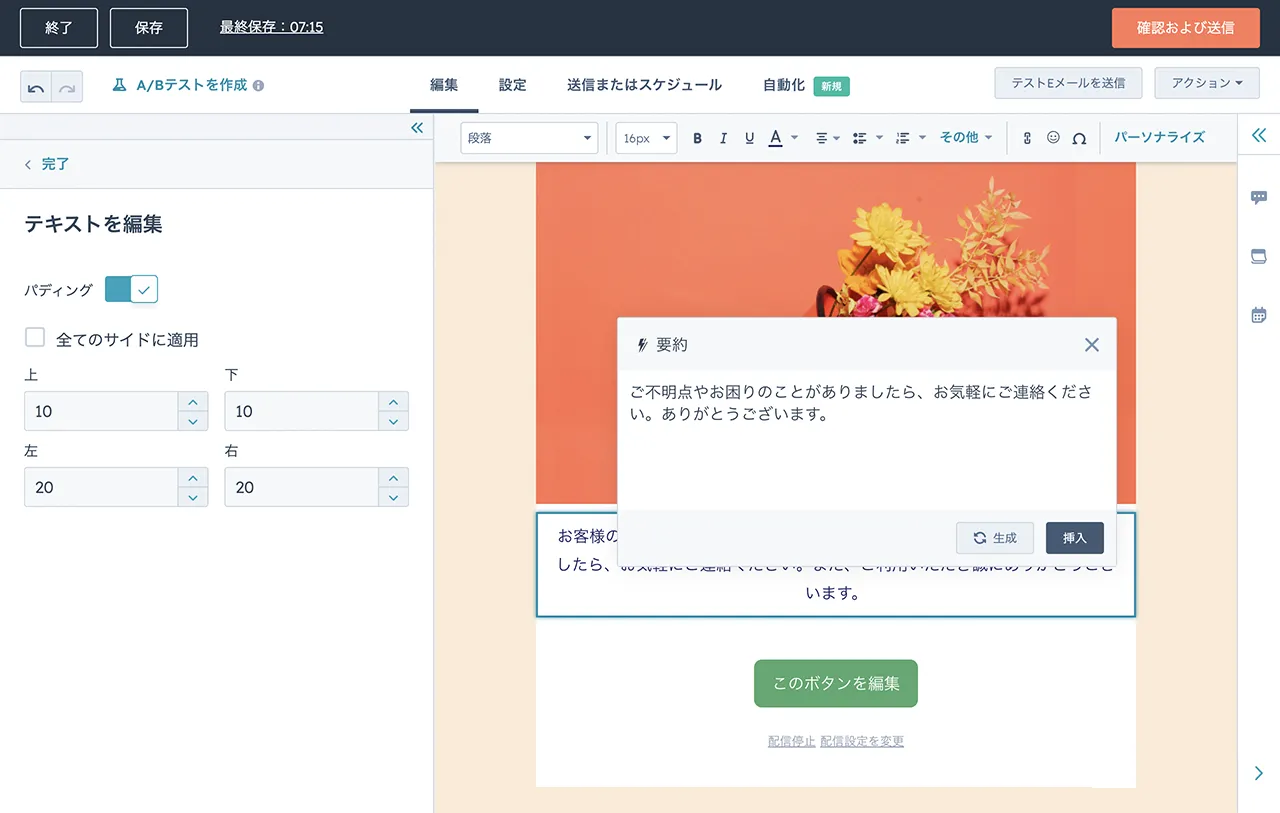
Task: Collapse the left sidebar with double chevron
Action: click(417, 127)
